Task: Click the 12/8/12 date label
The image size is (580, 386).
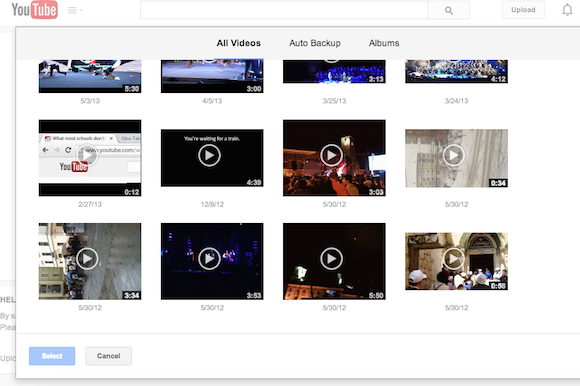Action: [212, 204]
